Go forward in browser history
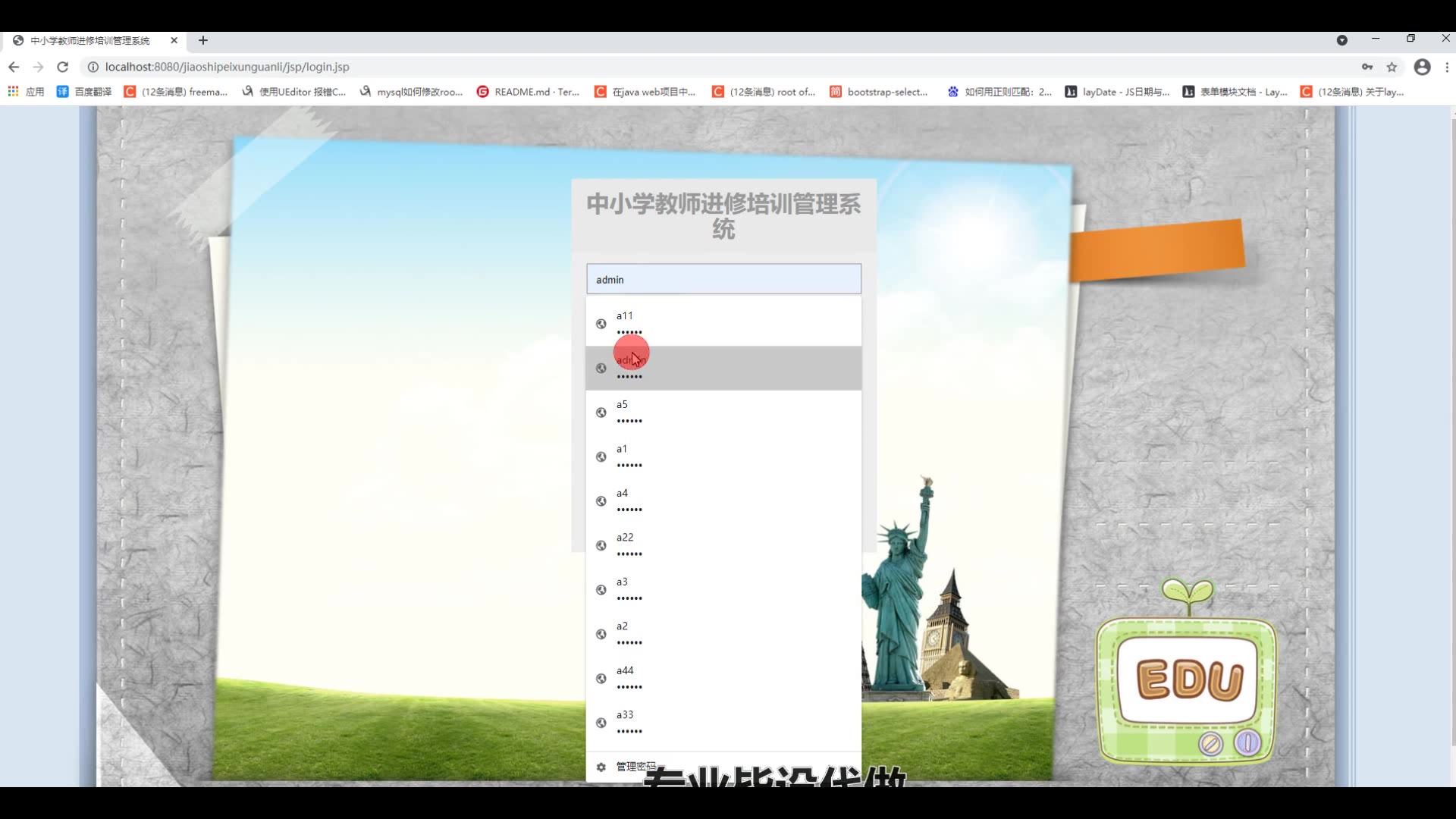The width and height of the screenshot is (1456, 819). click(38, 67)
